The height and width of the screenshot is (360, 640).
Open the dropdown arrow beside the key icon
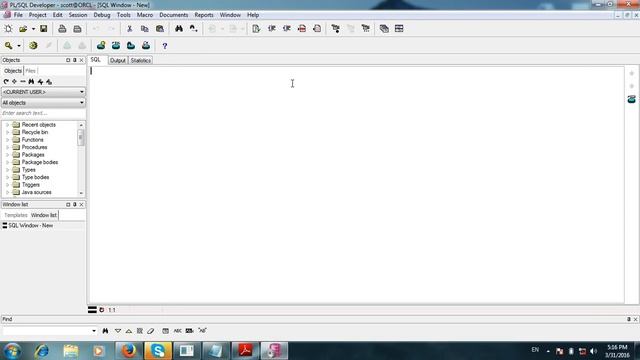(x=19, y=46)
